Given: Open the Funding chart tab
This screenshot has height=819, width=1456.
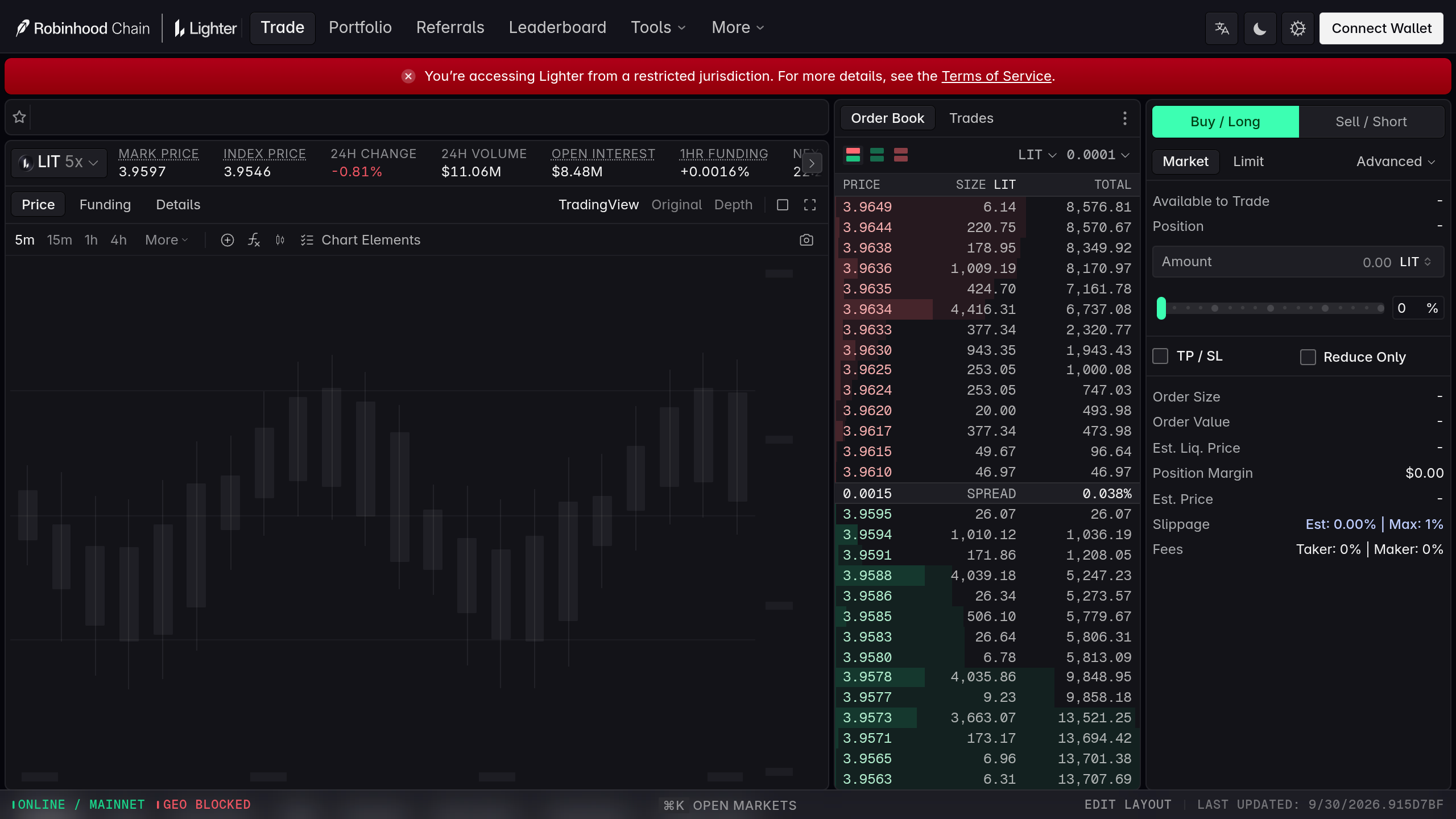Looking at the screenshot, I should click(105, 205).
